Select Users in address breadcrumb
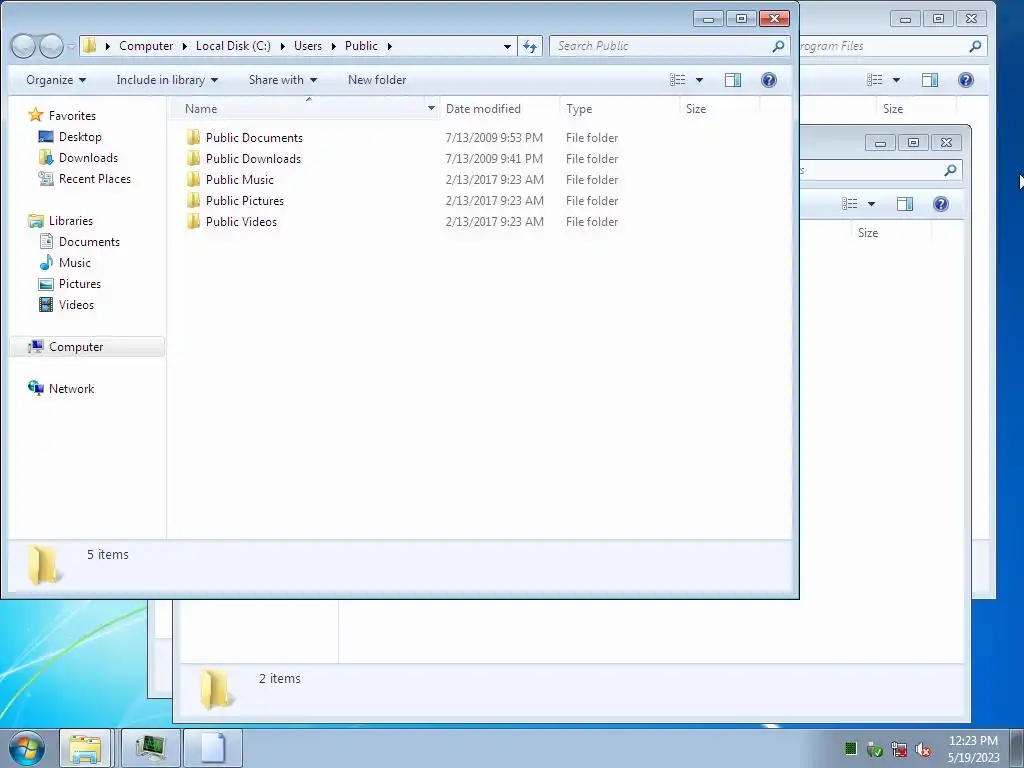The width and height of the screenshot is (1024, 768). 308,46
